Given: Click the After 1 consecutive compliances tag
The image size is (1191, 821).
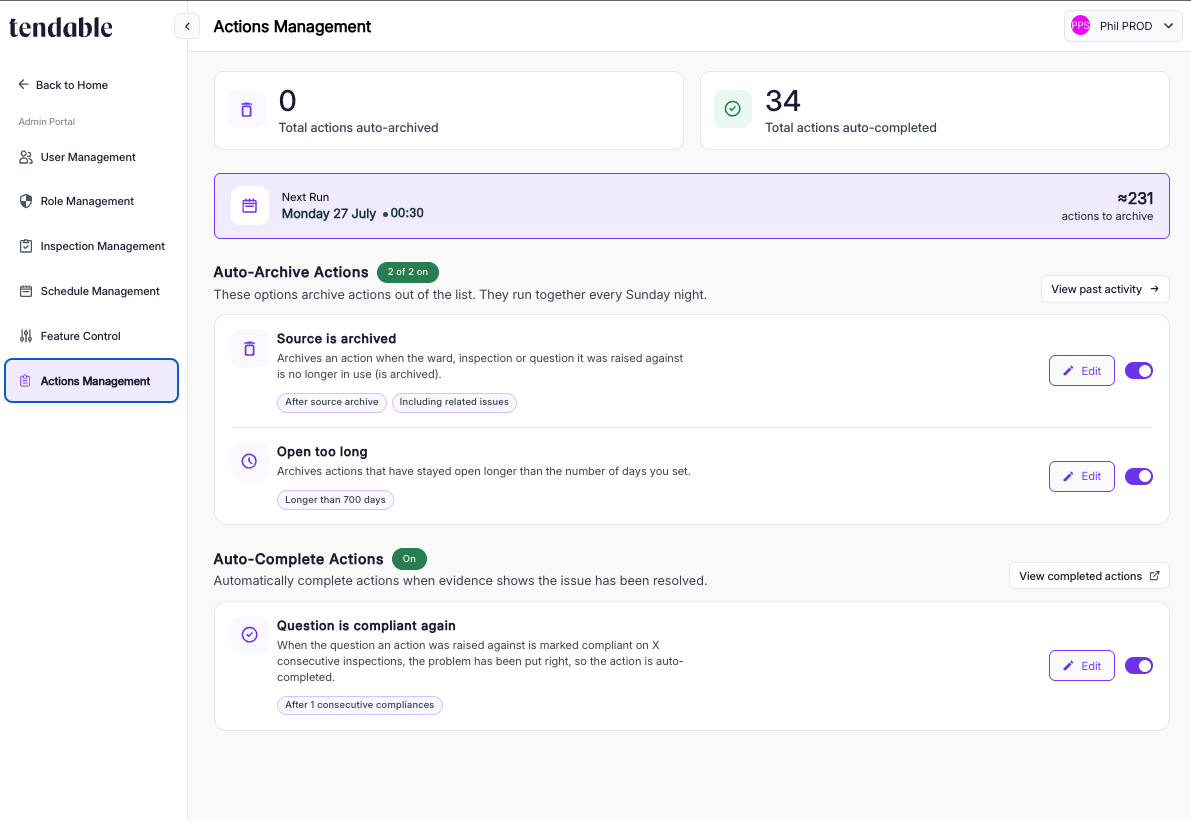Looking at the screenshot, I should pos(359,705).
